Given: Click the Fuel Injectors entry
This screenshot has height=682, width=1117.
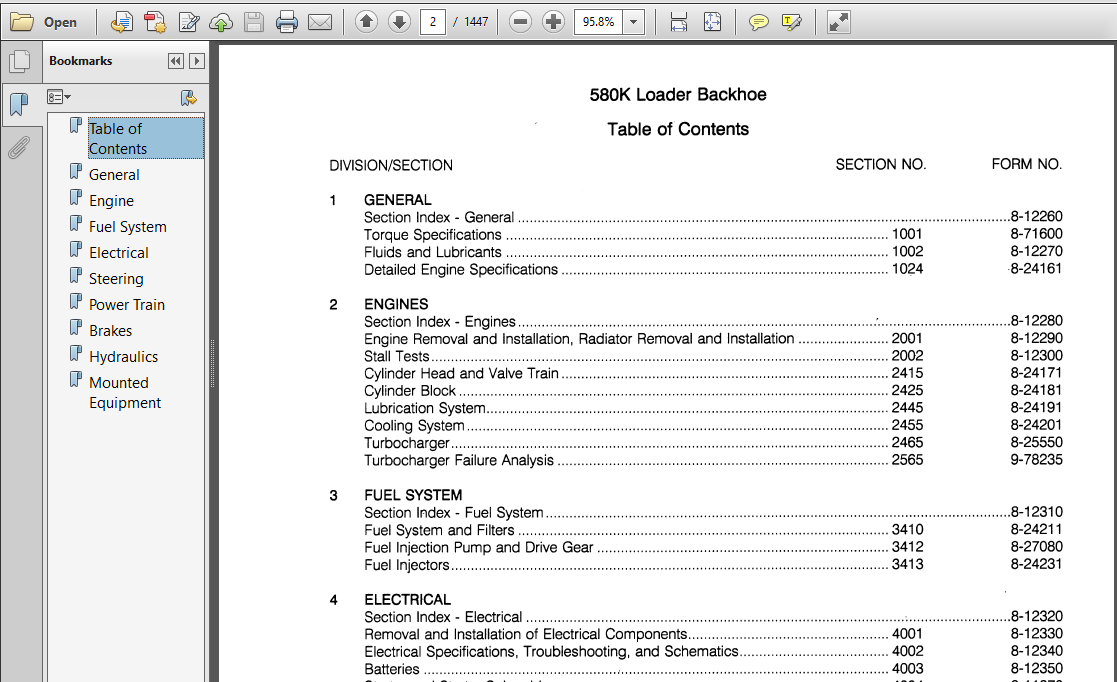Looking at the screenshot, I should tap(407, 565).
